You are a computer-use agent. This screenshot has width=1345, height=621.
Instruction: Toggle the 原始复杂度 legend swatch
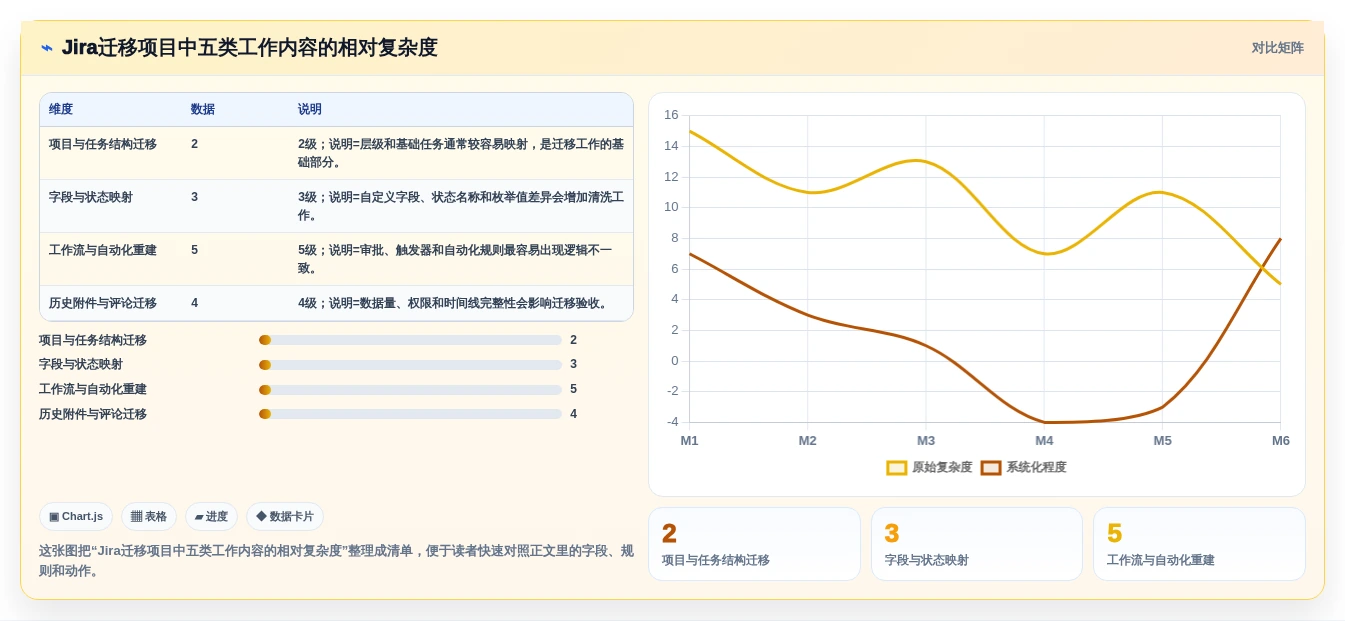pos(897,467)
